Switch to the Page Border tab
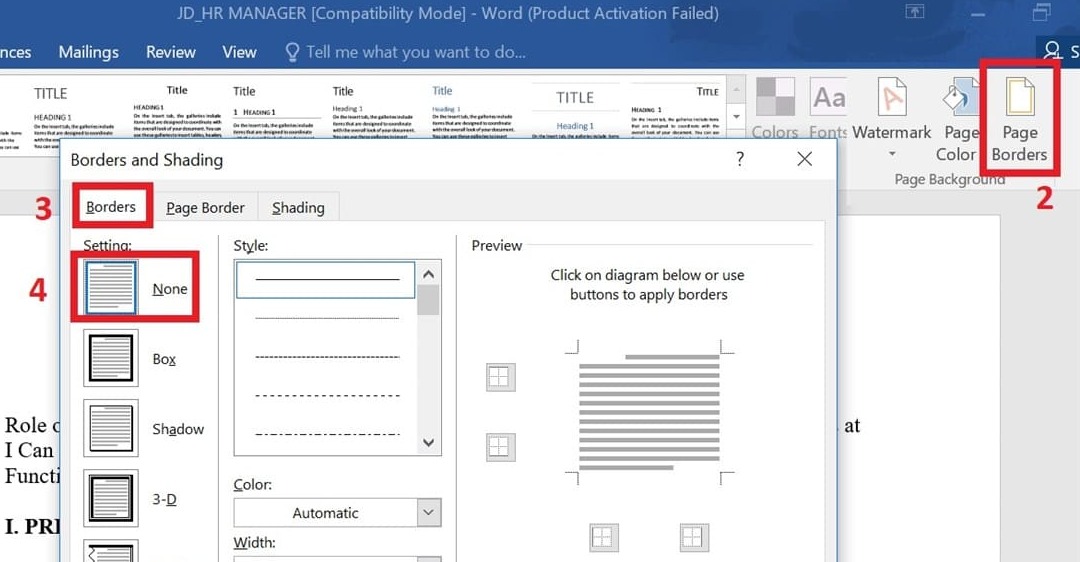The height and width of the screenshot is (562, 1080). click(x=205, y=207)
